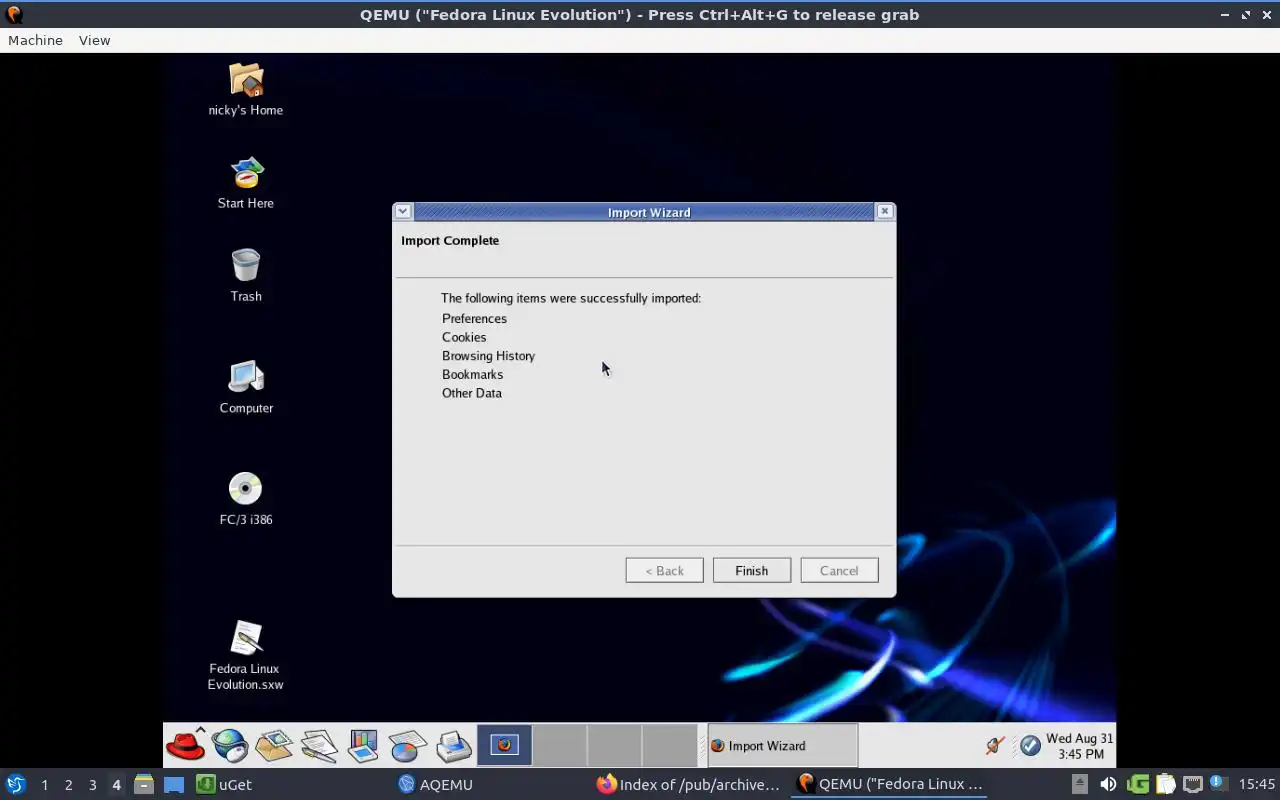Select the Trash desktop icon
The height and width of the screenshot is (800, 1280).
pos(246,275)
